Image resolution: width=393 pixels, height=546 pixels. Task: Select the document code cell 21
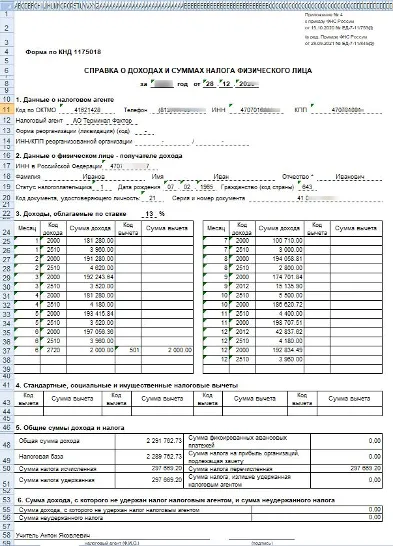click(152, 198)
